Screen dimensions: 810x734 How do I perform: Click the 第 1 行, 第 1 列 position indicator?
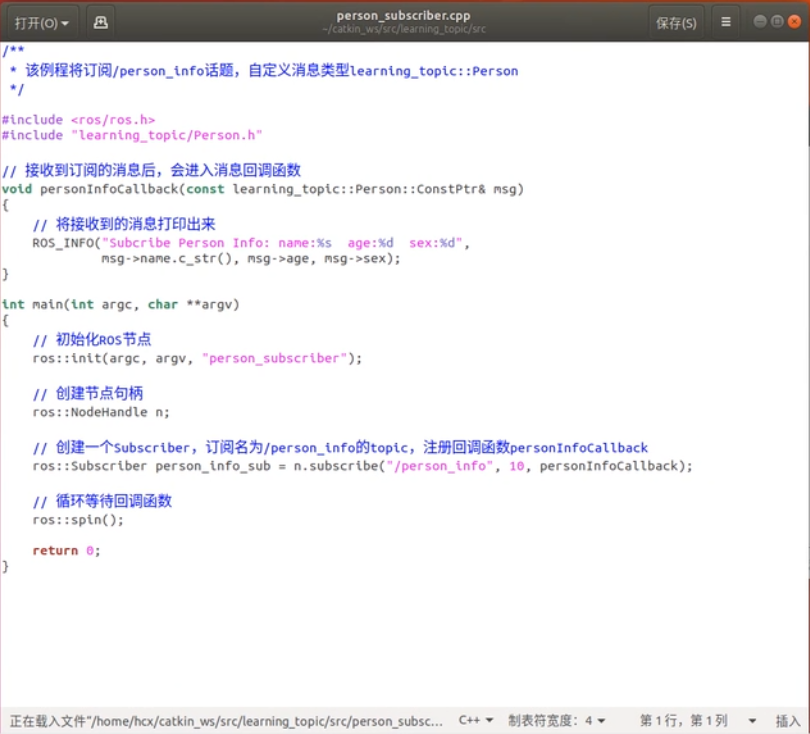(683, 720)
